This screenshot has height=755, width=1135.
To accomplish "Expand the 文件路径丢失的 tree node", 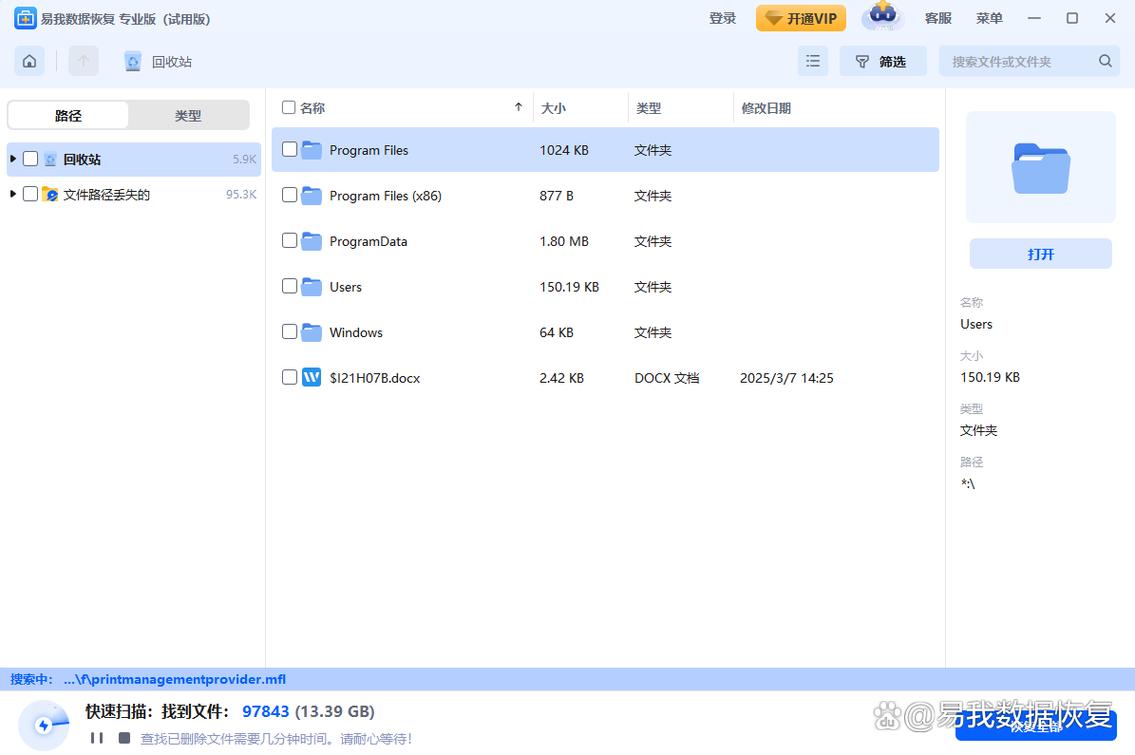I will click(x=13, y=194).
